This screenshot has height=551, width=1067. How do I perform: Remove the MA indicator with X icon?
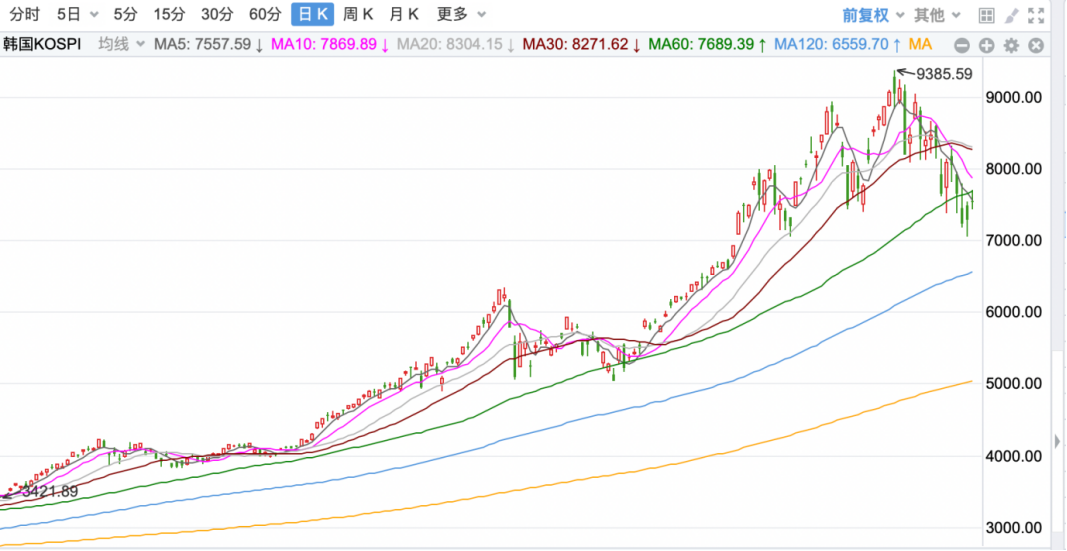(1036, 46)
